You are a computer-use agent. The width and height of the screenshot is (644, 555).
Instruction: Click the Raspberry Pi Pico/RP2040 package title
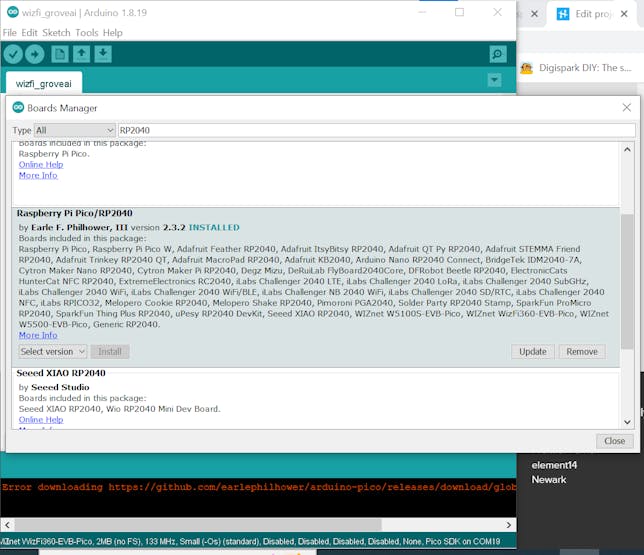pyautogui.click(x=74, y=213)
